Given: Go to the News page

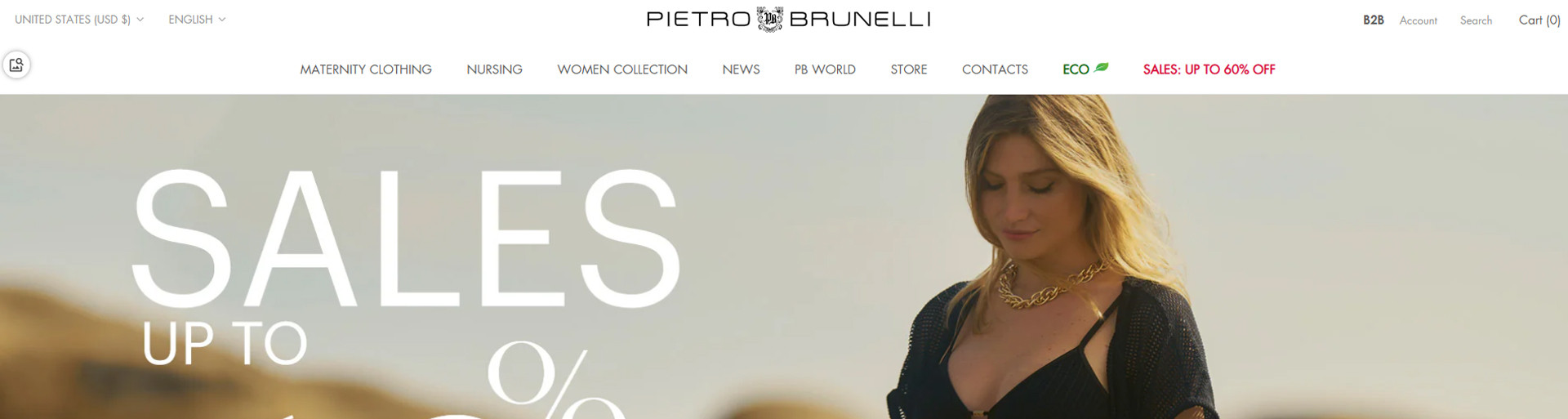Looking at the screenshot, I should (x=741, y=69).
